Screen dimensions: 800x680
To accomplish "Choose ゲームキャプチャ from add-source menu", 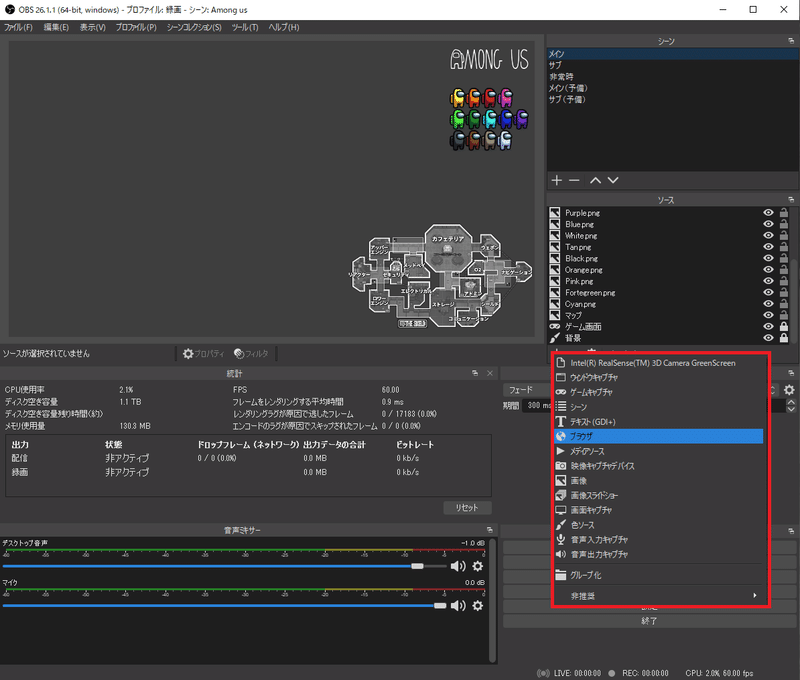I will 659,392.
